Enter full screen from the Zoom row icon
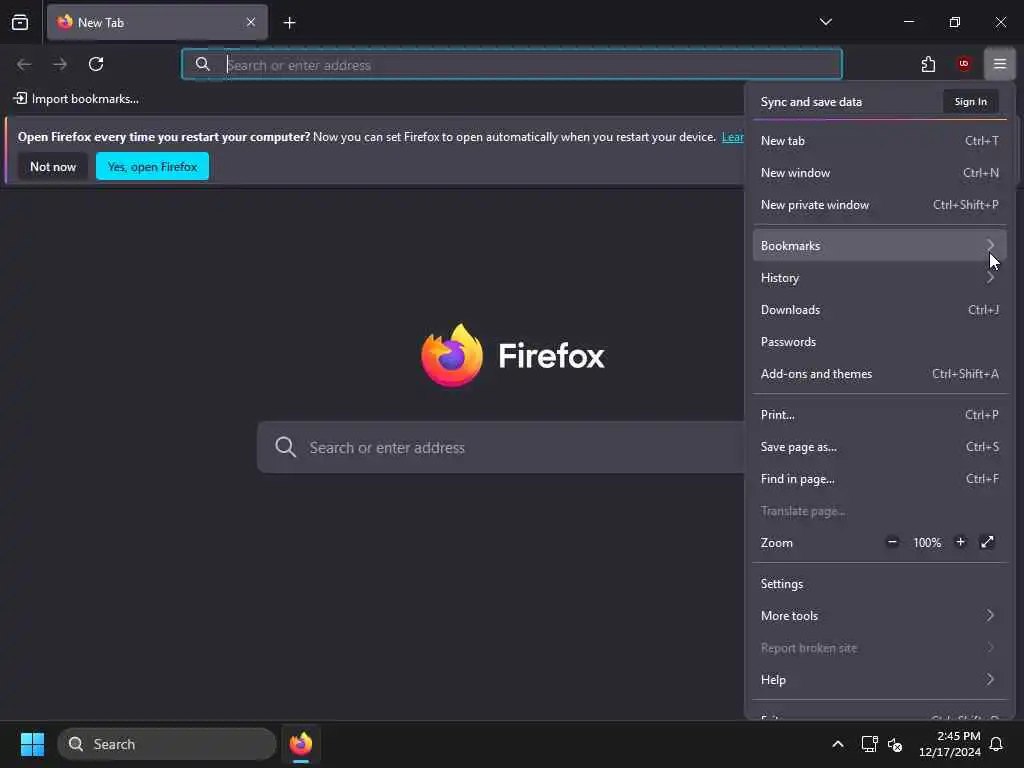This screenshot has width=1024, height=768. coord(987,542)
